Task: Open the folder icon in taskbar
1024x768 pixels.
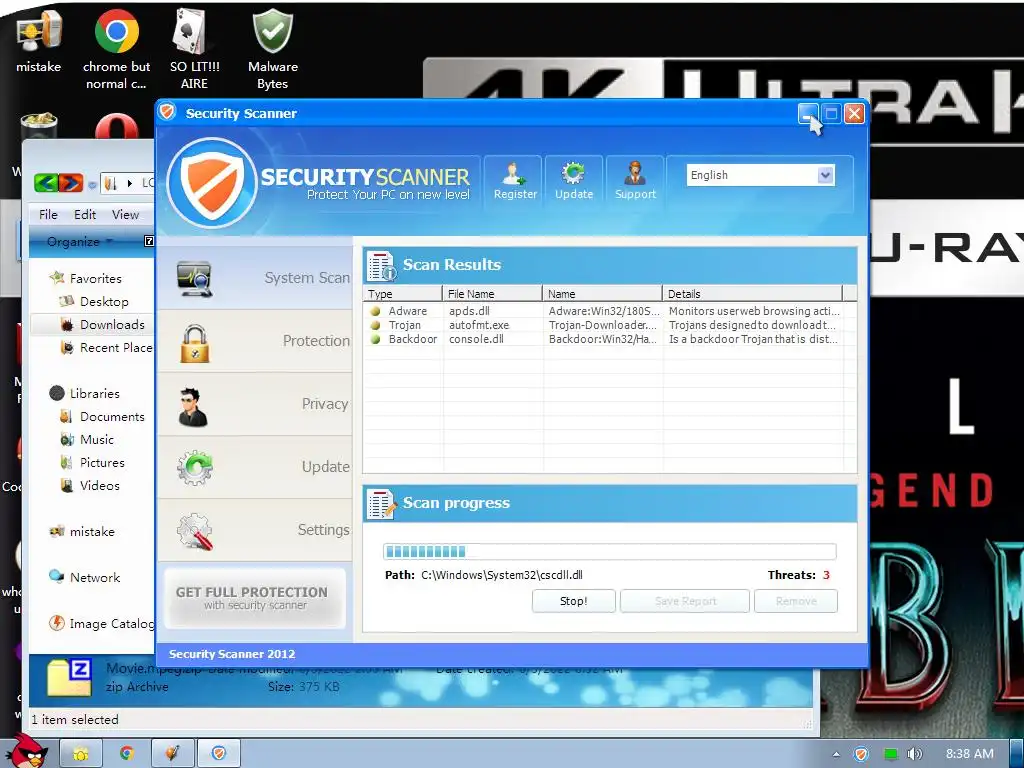Action: pyautogui.click(x=81, y=754)
